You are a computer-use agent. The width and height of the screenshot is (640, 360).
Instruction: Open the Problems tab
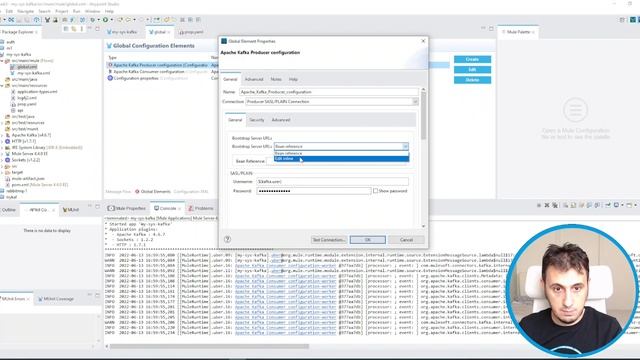[200, 208]
